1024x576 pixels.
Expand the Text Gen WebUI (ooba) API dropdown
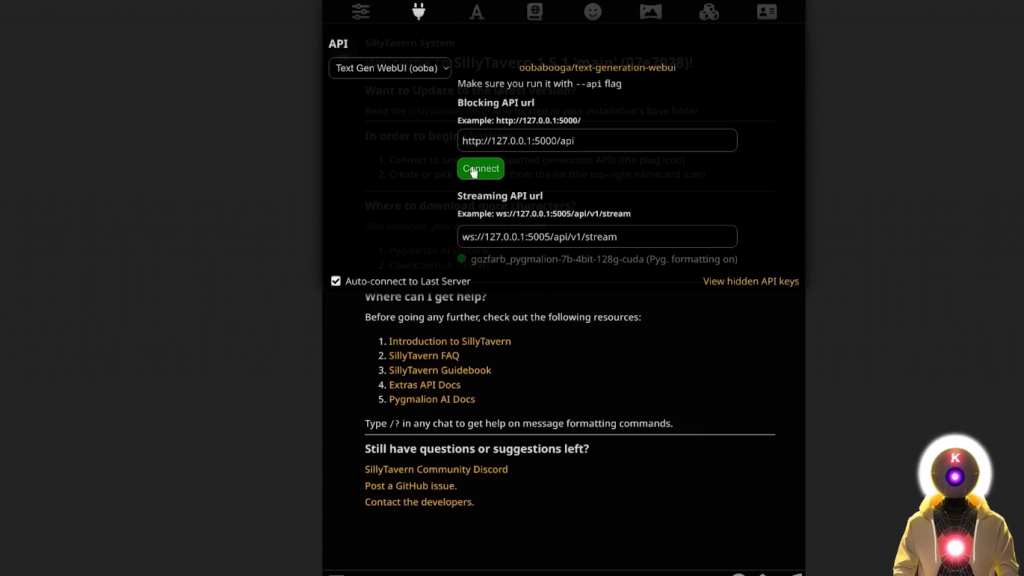(390, 68)
